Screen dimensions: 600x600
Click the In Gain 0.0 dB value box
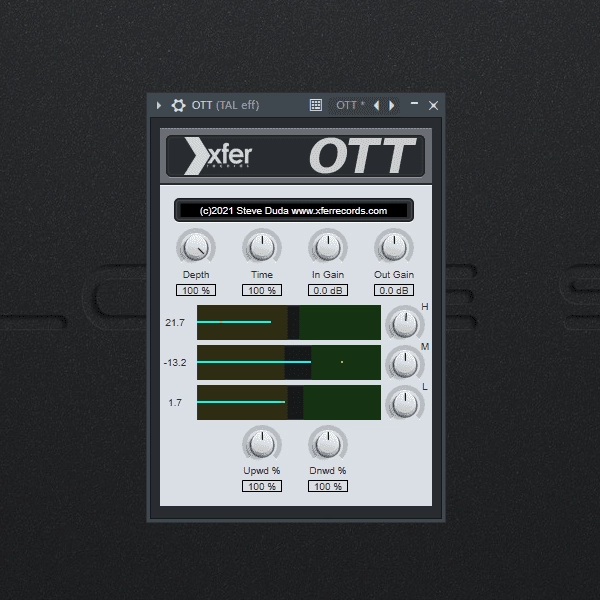328,290
